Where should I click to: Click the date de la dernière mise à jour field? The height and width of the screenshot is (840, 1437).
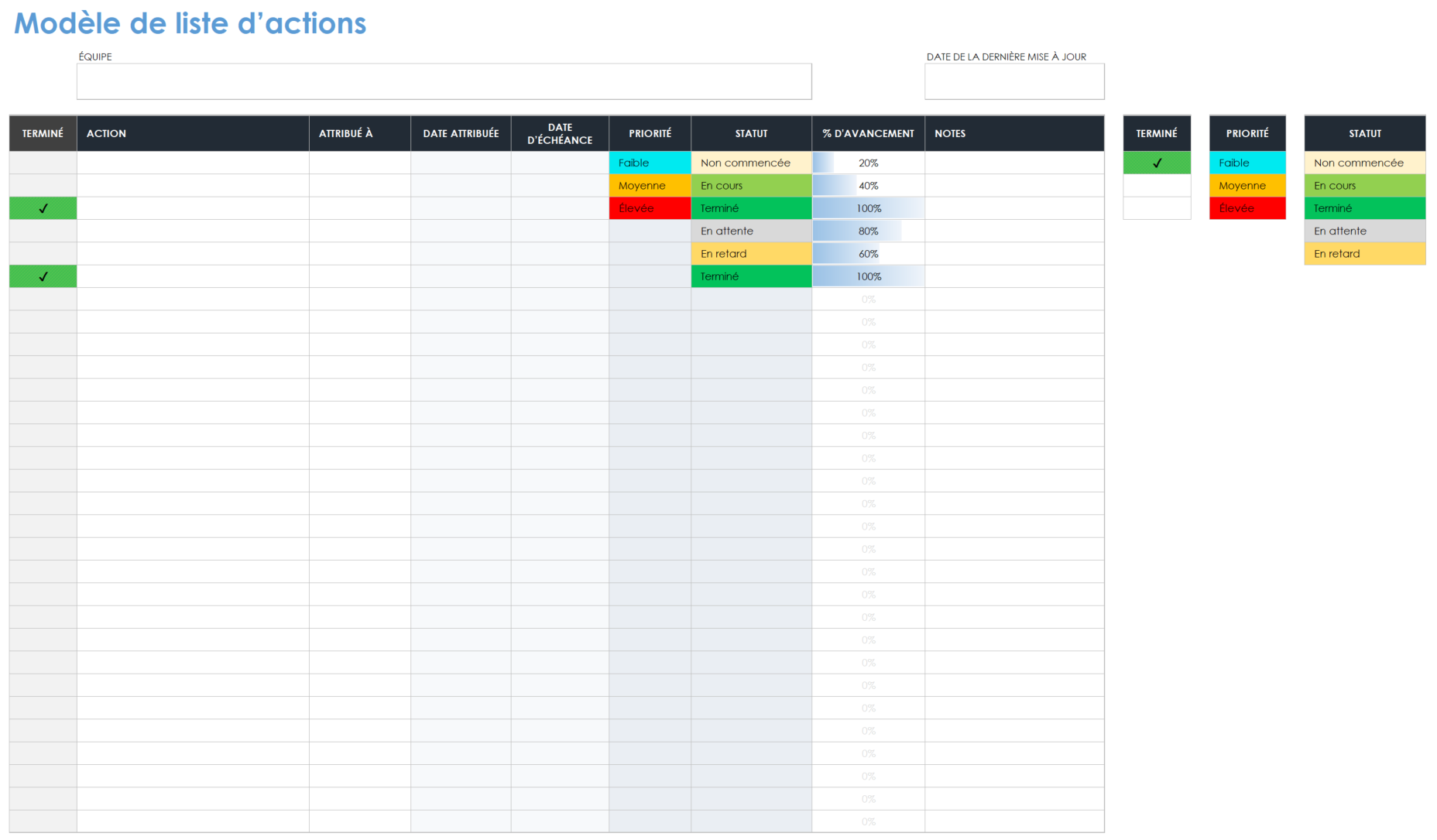click(x=1014, y=81)
